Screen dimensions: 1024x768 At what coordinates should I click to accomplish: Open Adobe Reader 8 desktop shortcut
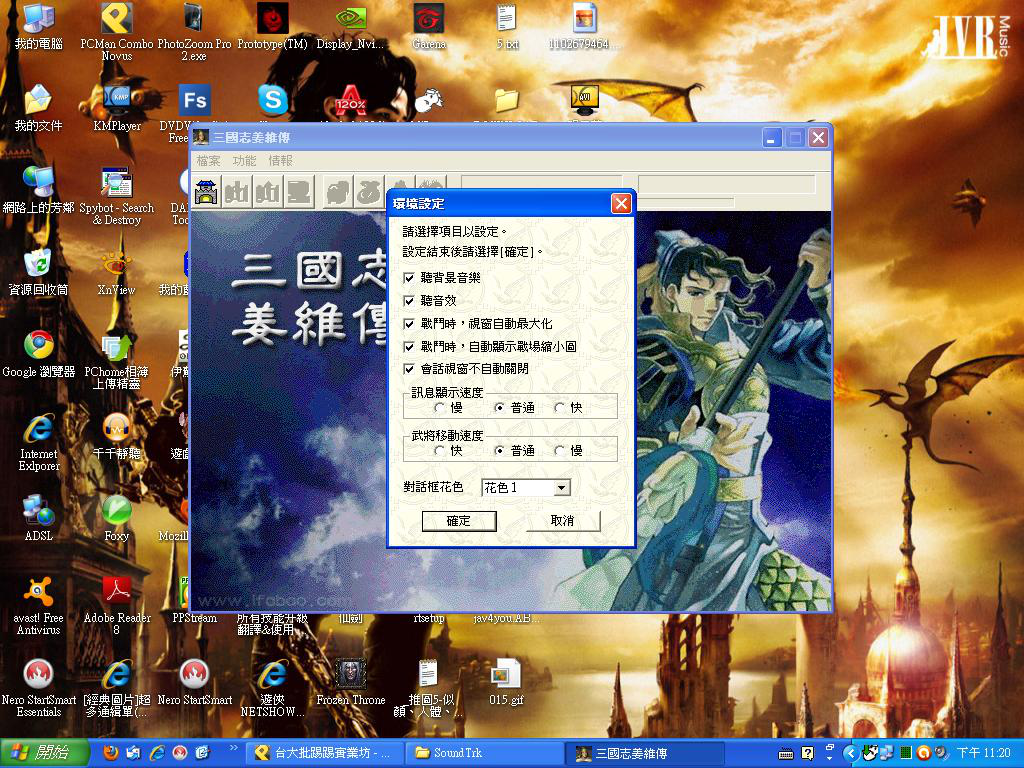tap(117, 592)
